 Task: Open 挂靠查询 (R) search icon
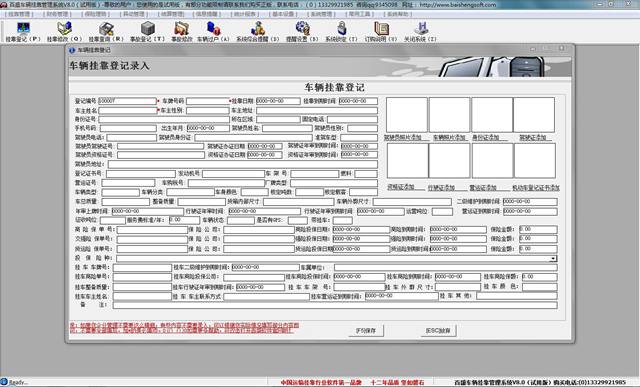pyautogui.click(x=106, y=31)
